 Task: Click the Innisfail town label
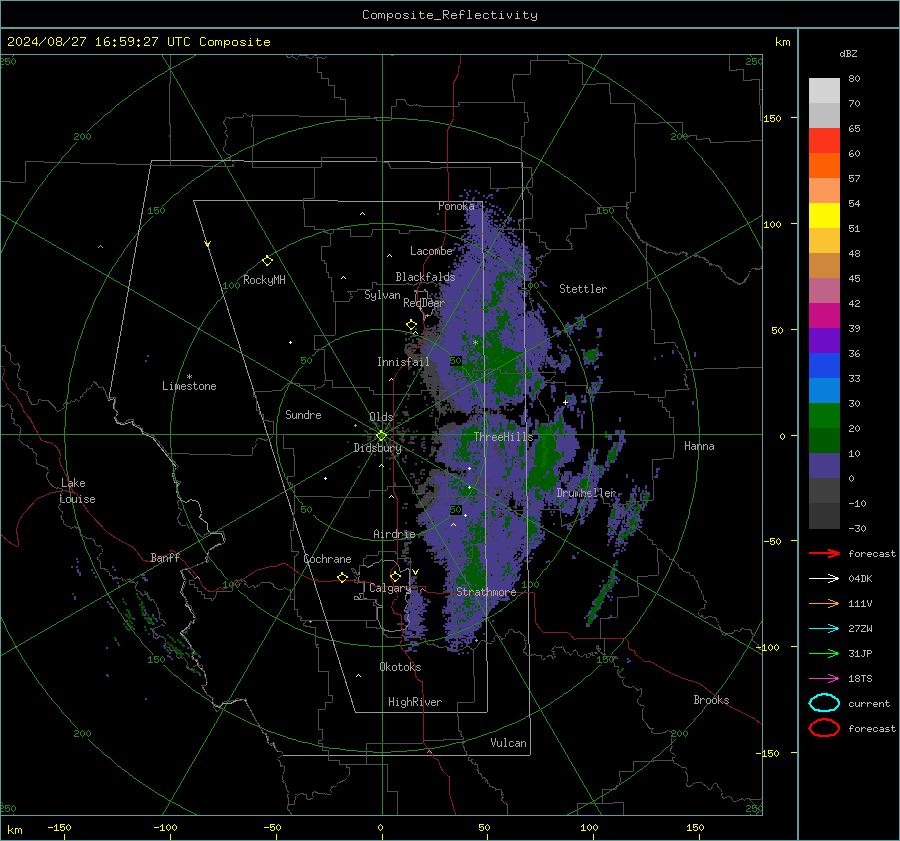point(403,362)
